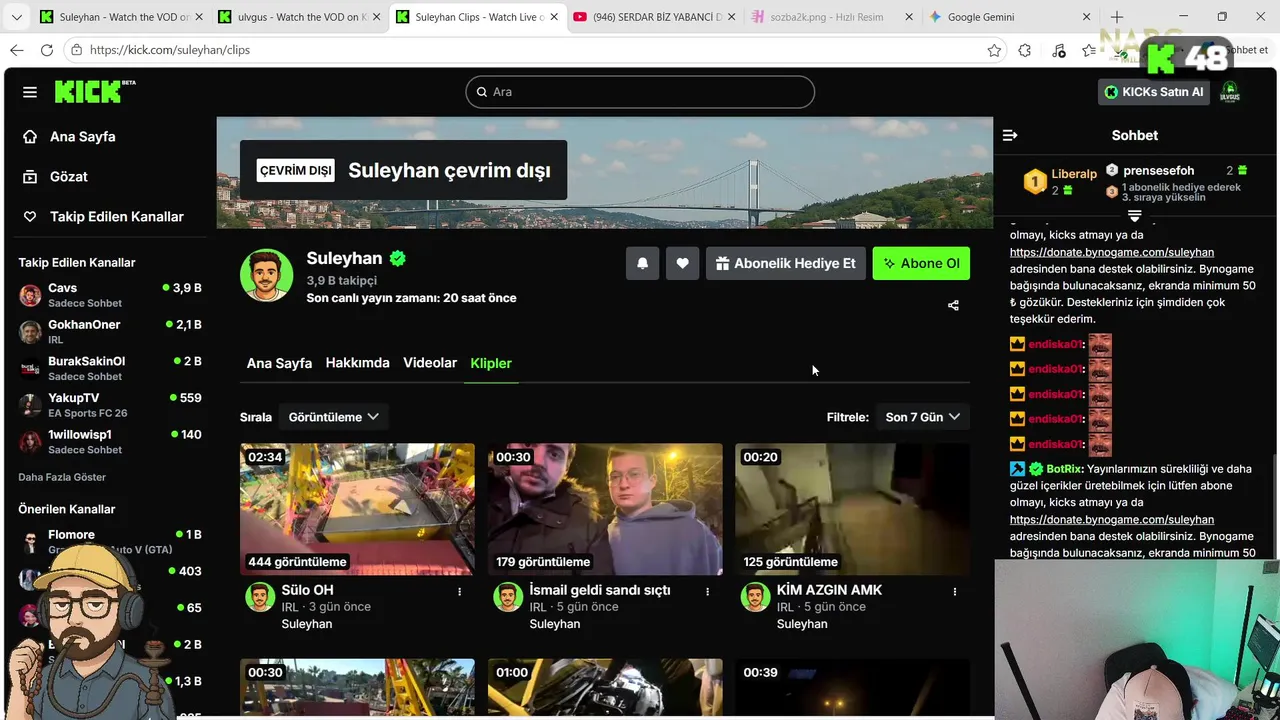Open the BurakSakinOl channel in the sidebar
This screenshot has height=720, width=1280.
pyautogui.click(x=110, y=368)
